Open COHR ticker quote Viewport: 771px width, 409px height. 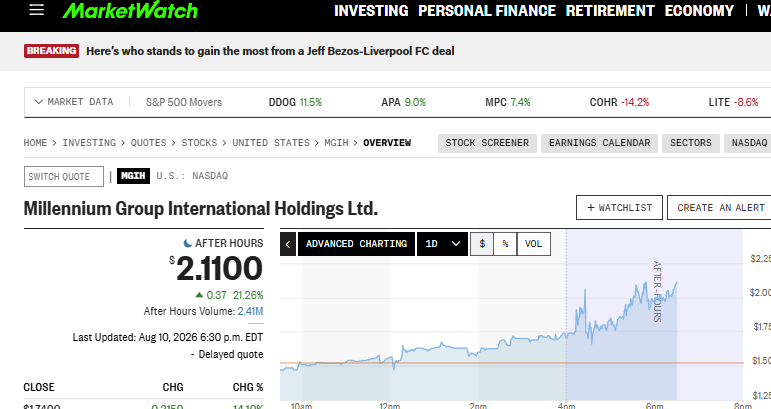[x=620, y=102]
